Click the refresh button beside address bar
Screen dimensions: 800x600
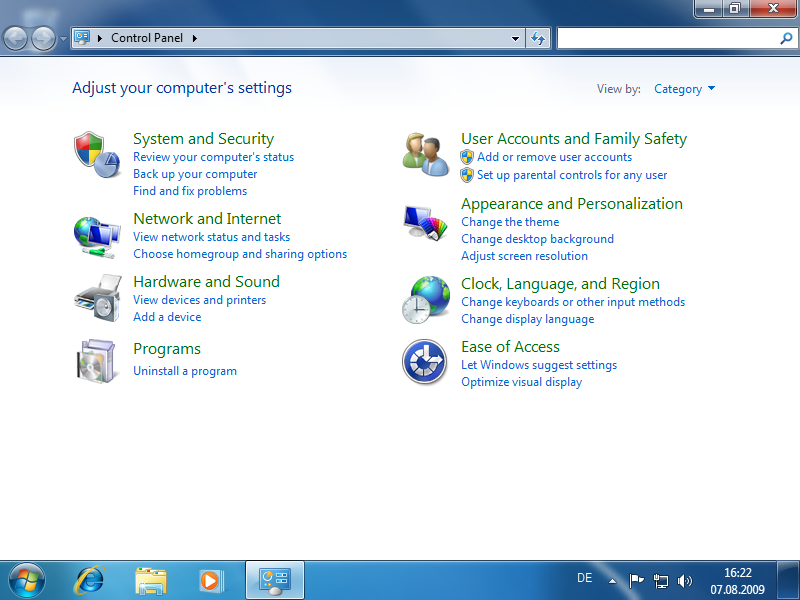click(x=539, y=38)
